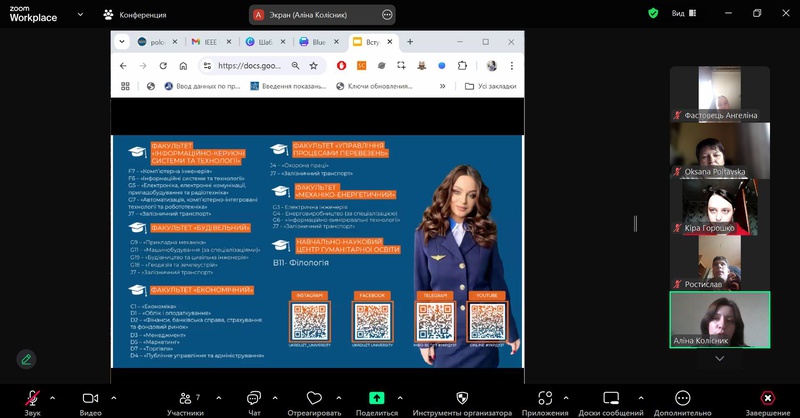Open screen share options ellipsis for Аліна Колісник

(x=387, y=15)
